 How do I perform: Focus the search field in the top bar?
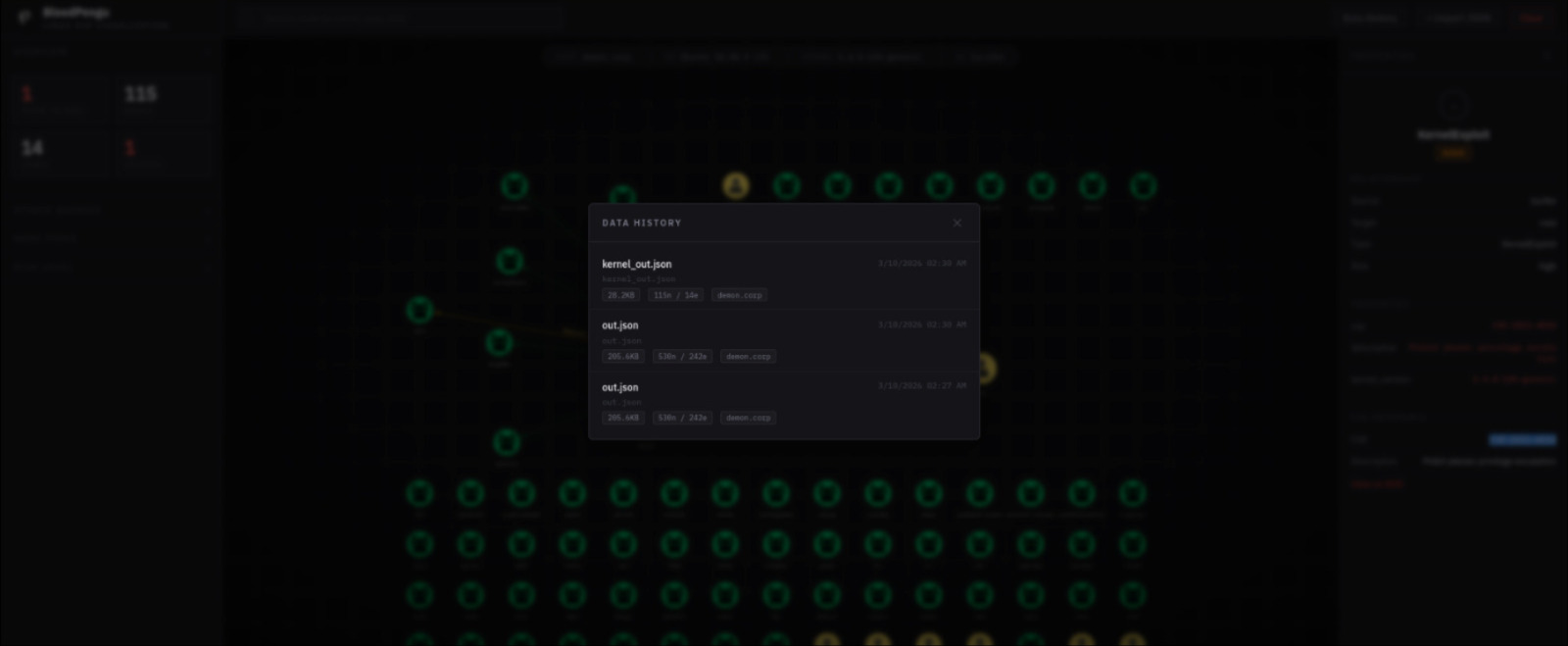[x=402, y=18]
